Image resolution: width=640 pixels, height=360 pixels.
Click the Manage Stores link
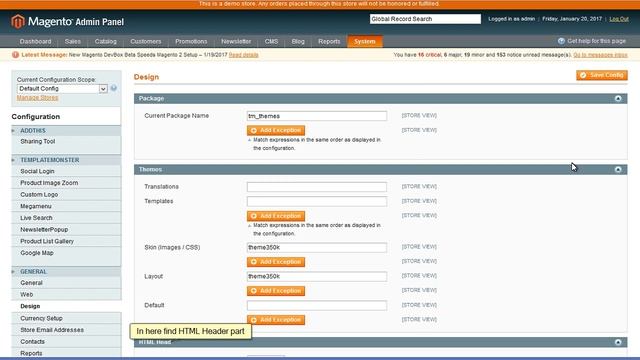(x=38, y=98)
